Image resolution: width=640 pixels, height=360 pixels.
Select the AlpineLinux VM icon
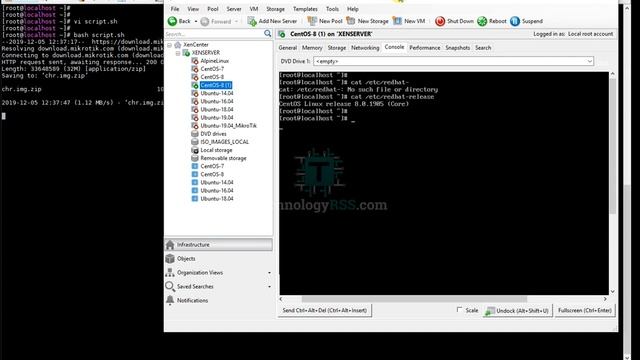pos(195,61)
